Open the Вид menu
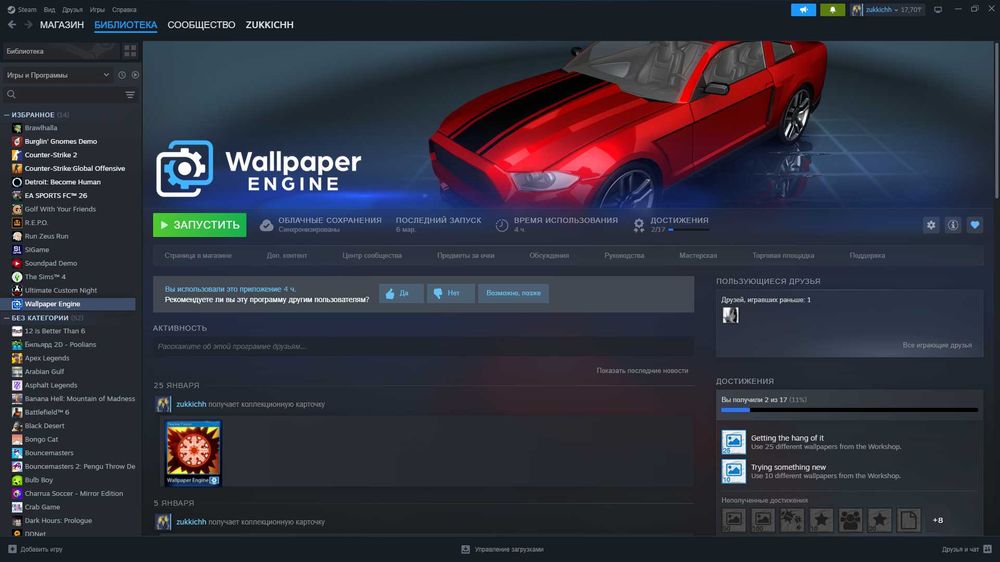1000x562 pixels. click(x=49, y=10)
